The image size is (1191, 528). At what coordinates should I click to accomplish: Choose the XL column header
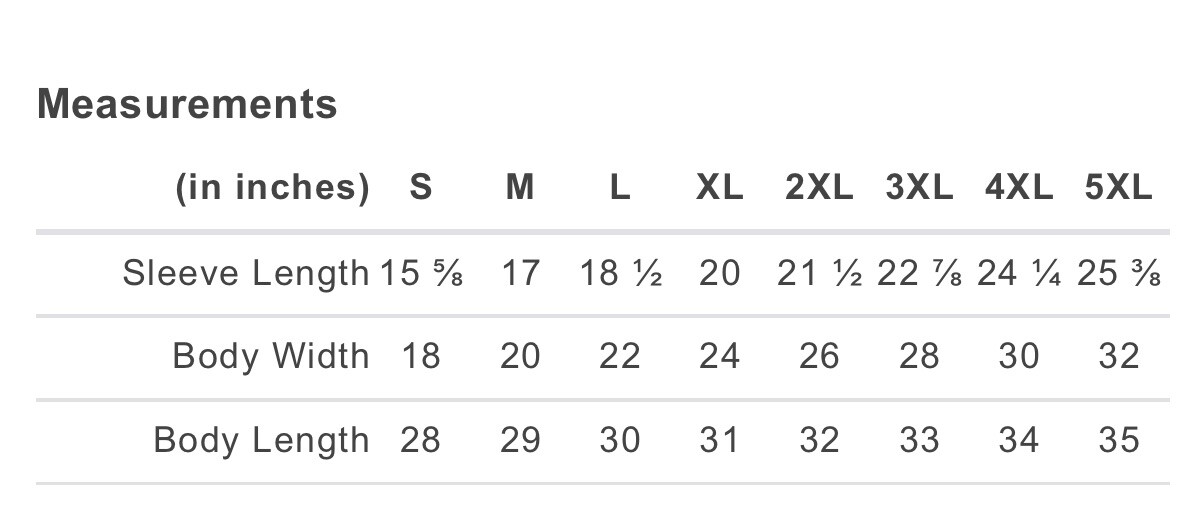coord(720,187)
